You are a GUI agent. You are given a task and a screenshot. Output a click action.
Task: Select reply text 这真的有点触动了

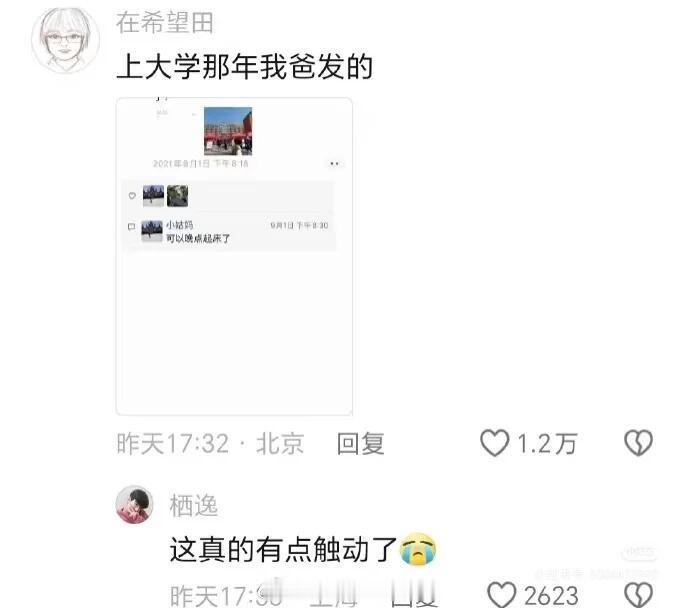283,549
